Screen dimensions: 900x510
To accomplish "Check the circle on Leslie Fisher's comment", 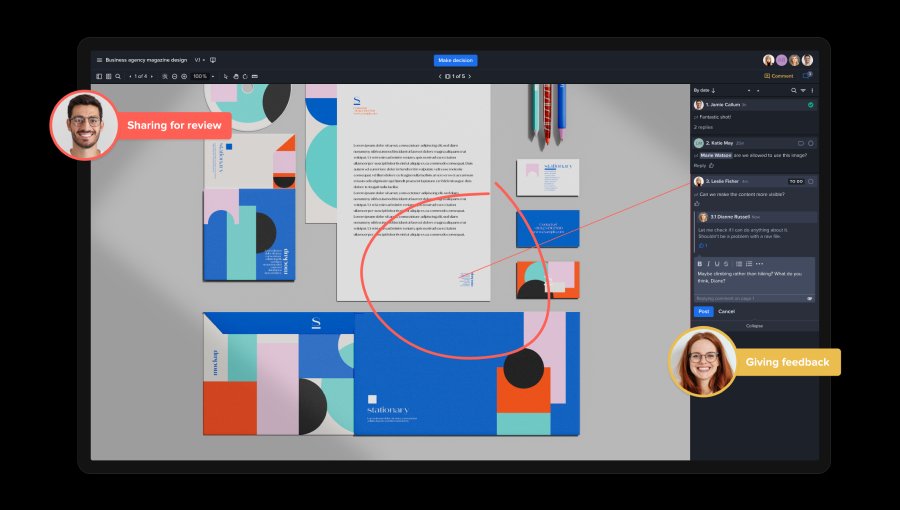I will [810, 181].
